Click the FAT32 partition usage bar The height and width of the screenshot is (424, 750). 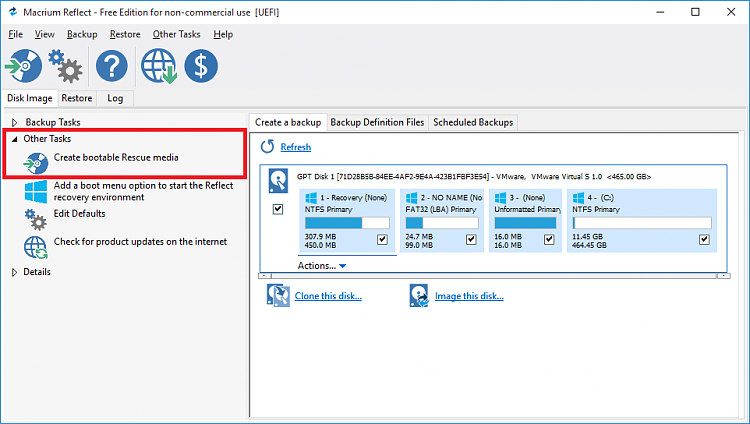442,223
